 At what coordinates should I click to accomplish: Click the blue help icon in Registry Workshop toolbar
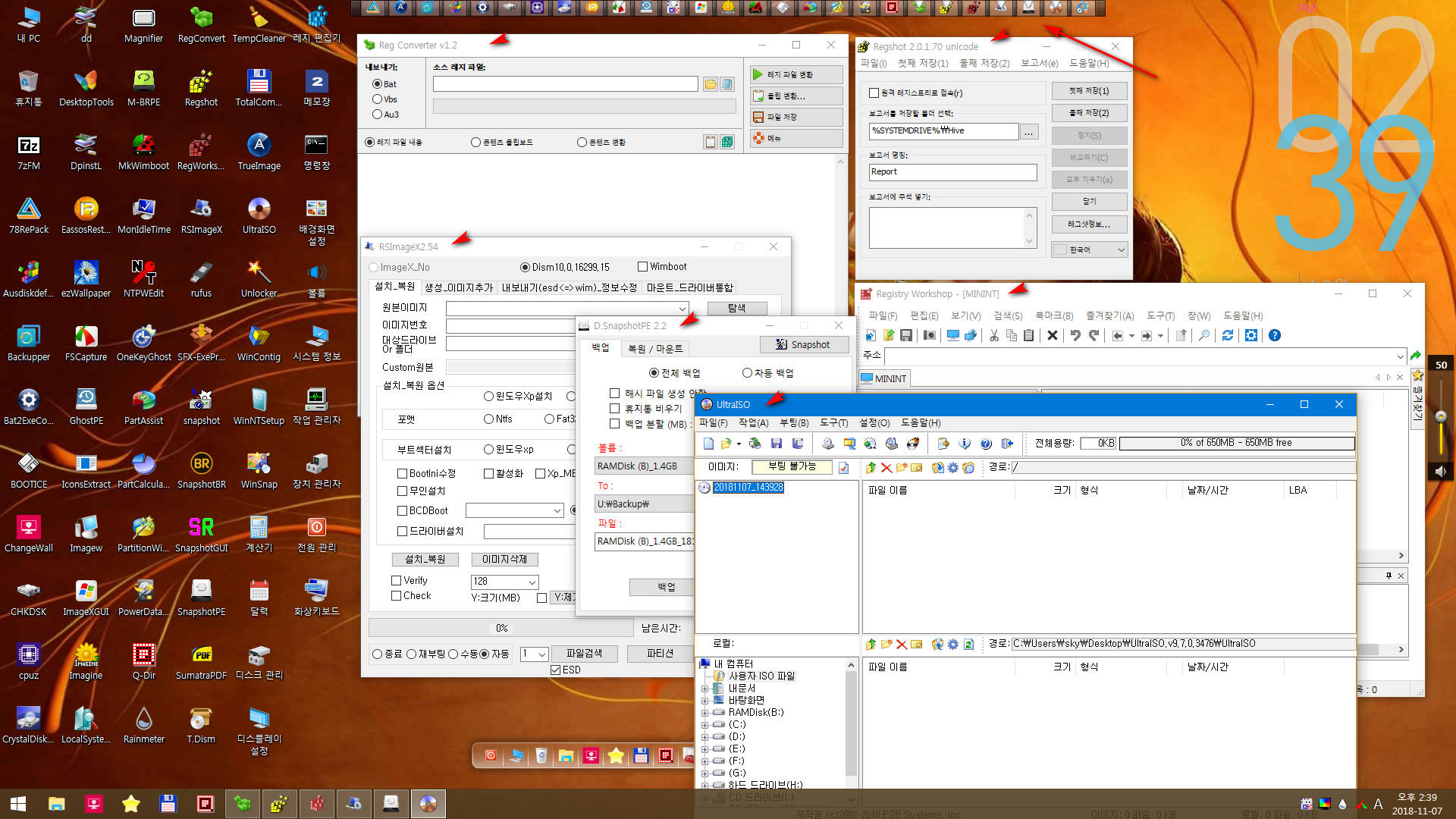tap(1275, 336)
